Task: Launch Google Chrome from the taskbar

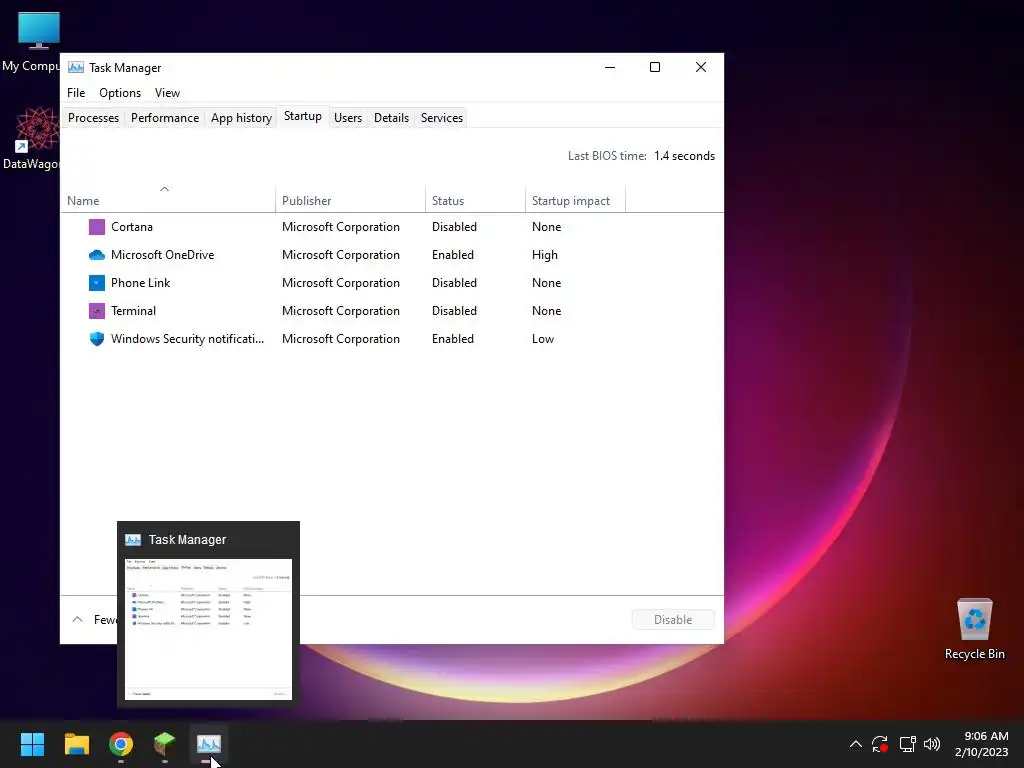Action: (121, 744)
